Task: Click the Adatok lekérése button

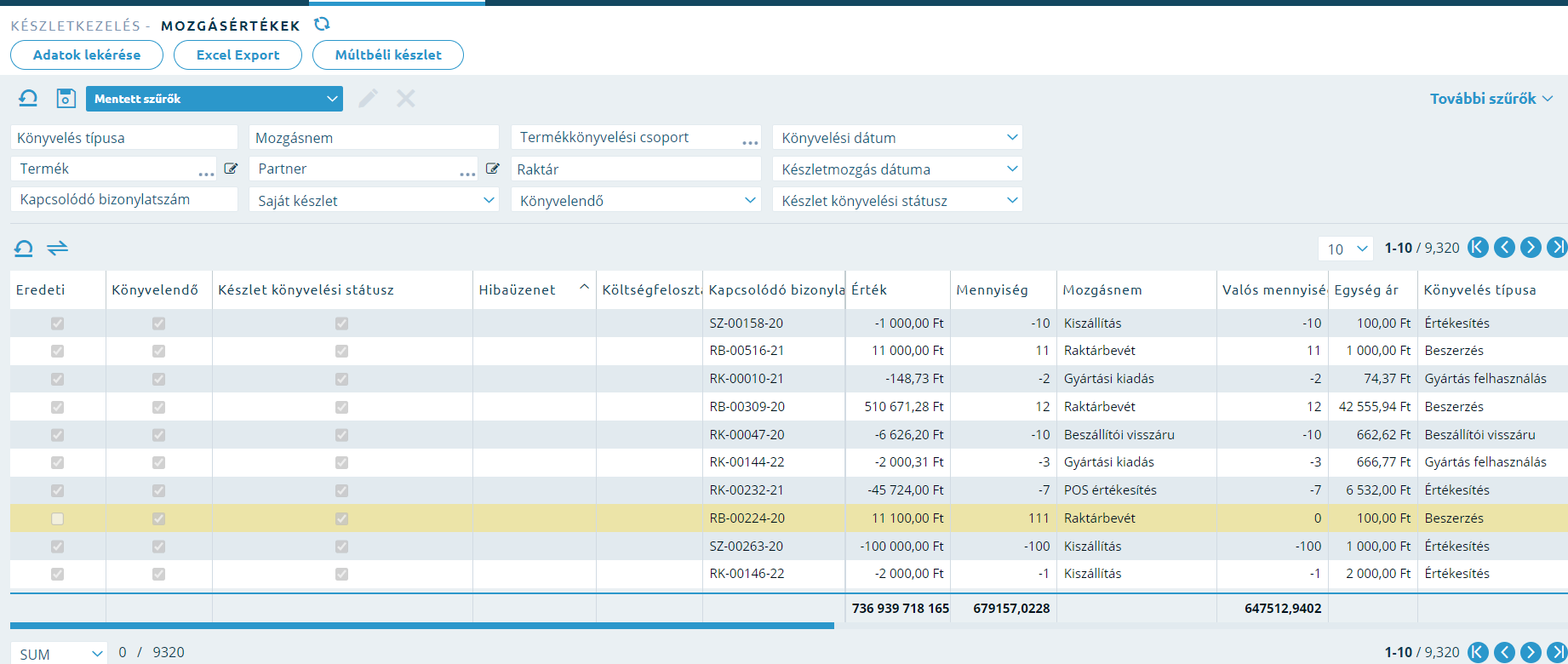Action: (87, 54)
